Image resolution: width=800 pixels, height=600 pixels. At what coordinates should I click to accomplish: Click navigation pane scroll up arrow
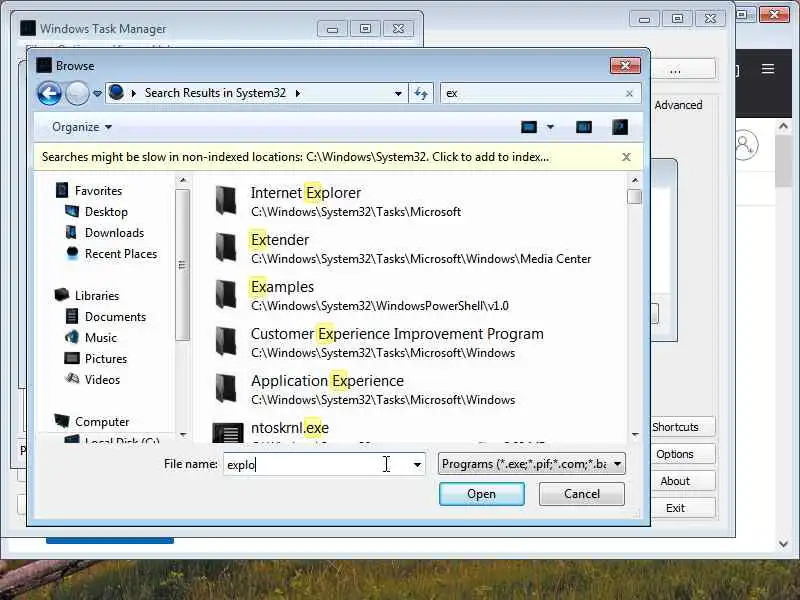pyautogui.click(x=183, y=180)
